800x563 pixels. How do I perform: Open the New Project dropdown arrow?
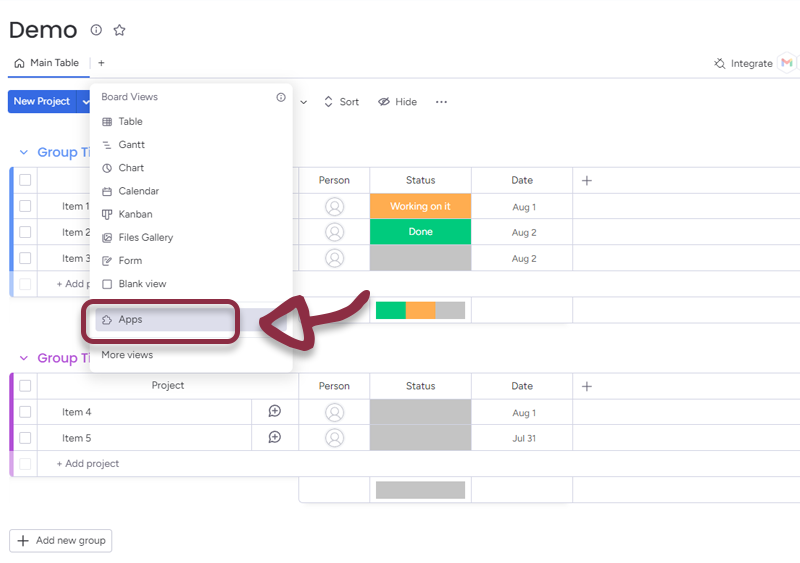pos(85,102)
